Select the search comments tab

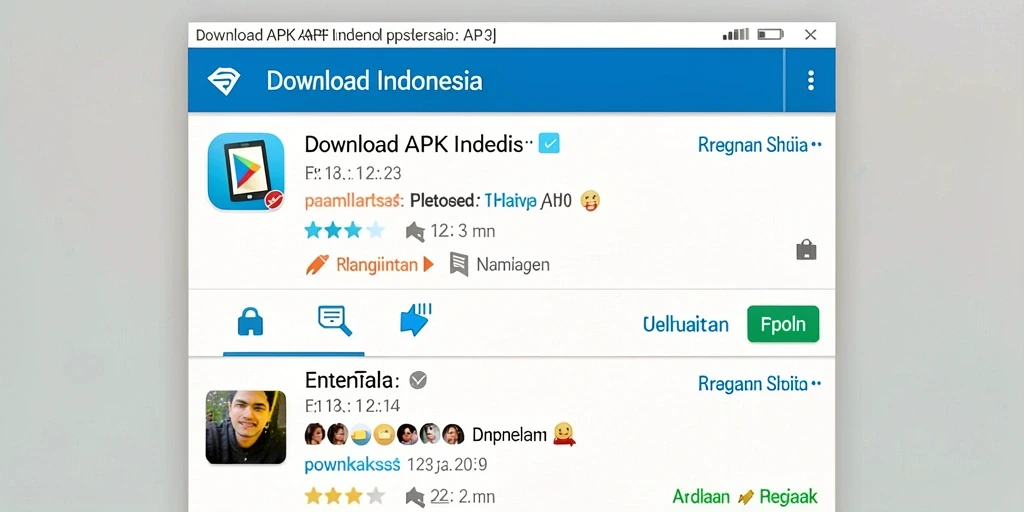334,321
